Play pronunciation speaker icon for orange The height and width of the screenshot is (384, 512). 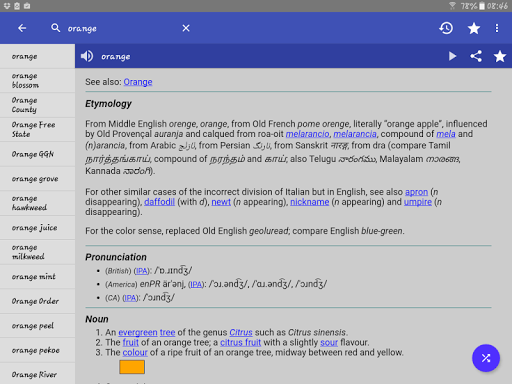pyautogui.click(x=87, y=56)
